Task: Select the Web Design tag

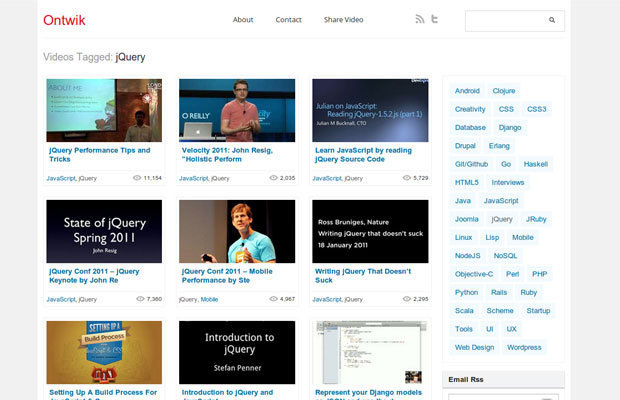Action: [474, 347]
